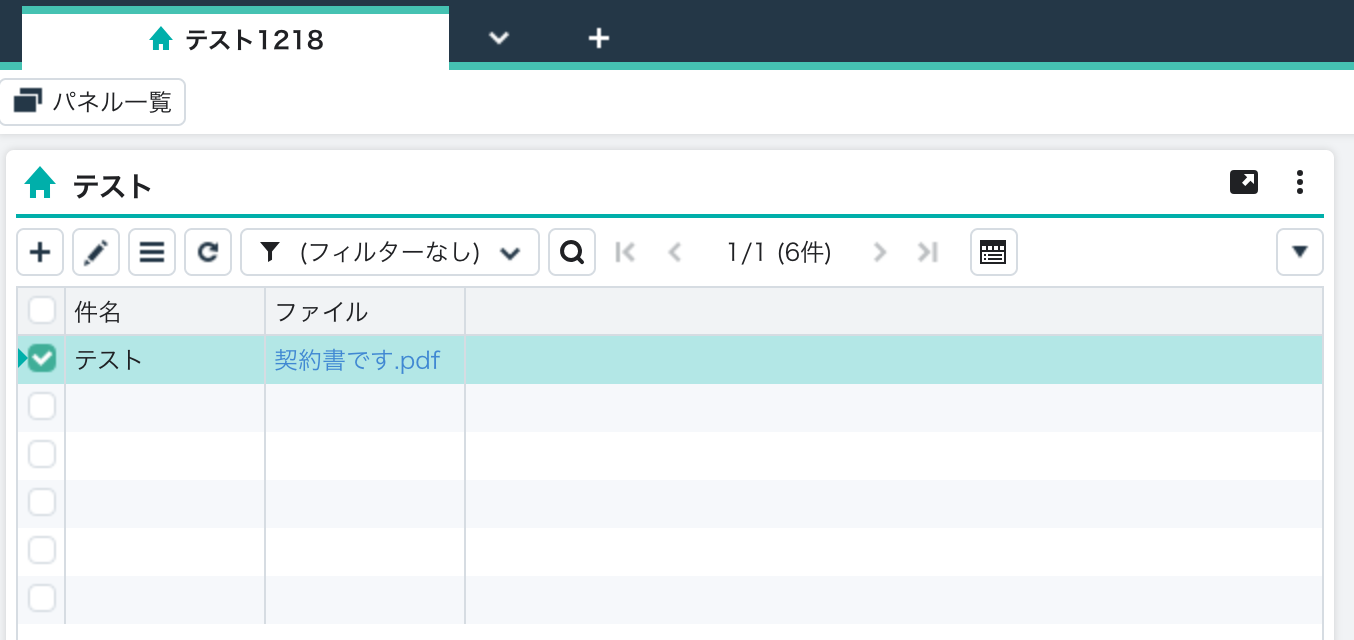Click the 1/1 (6件) page indicator
This screenshot has height=640, width=1354.
779,252
